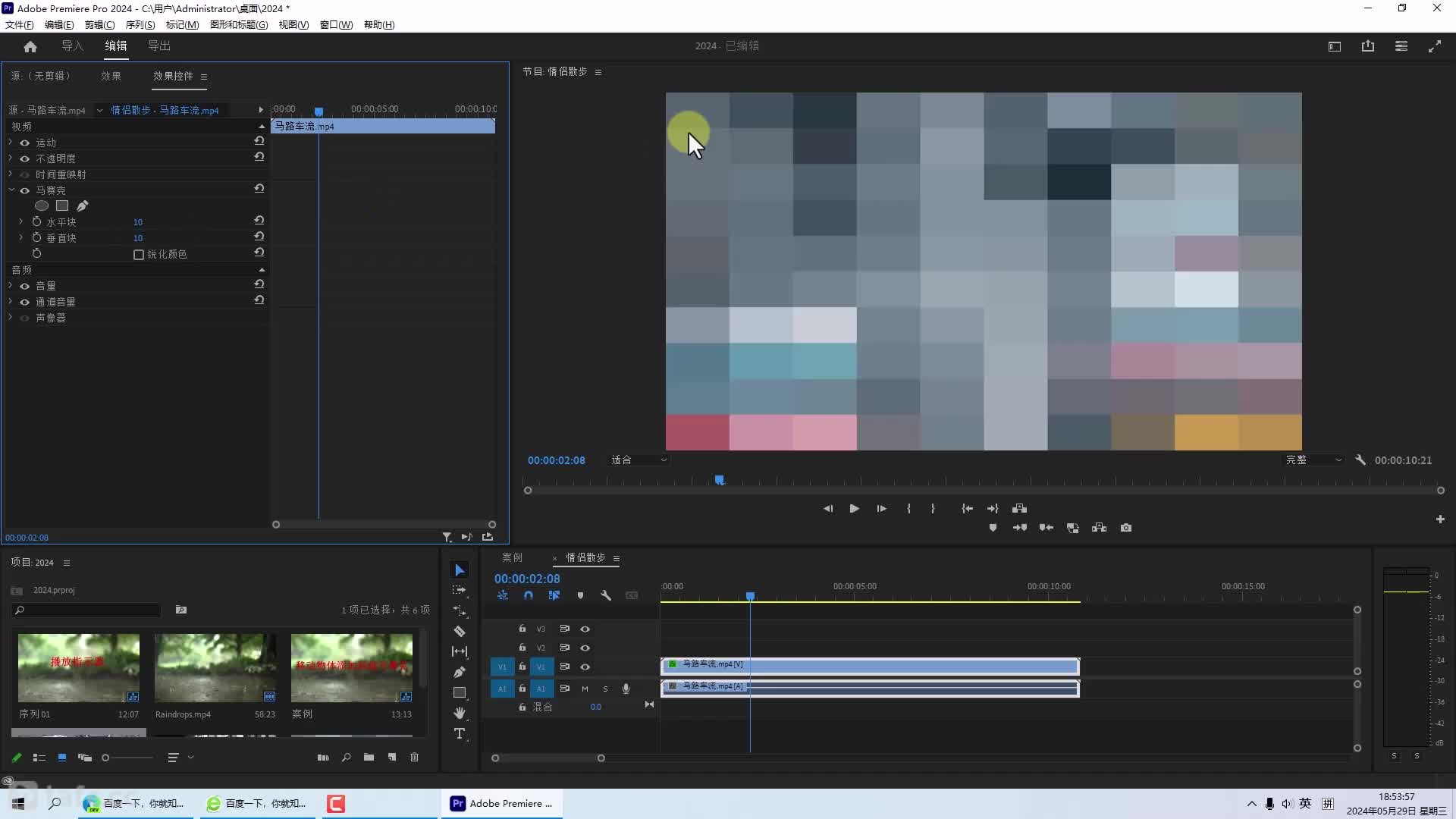Expand the Opacity effect properties
This screenshot has height=819, width=1456.
click(x=10, y=158)
